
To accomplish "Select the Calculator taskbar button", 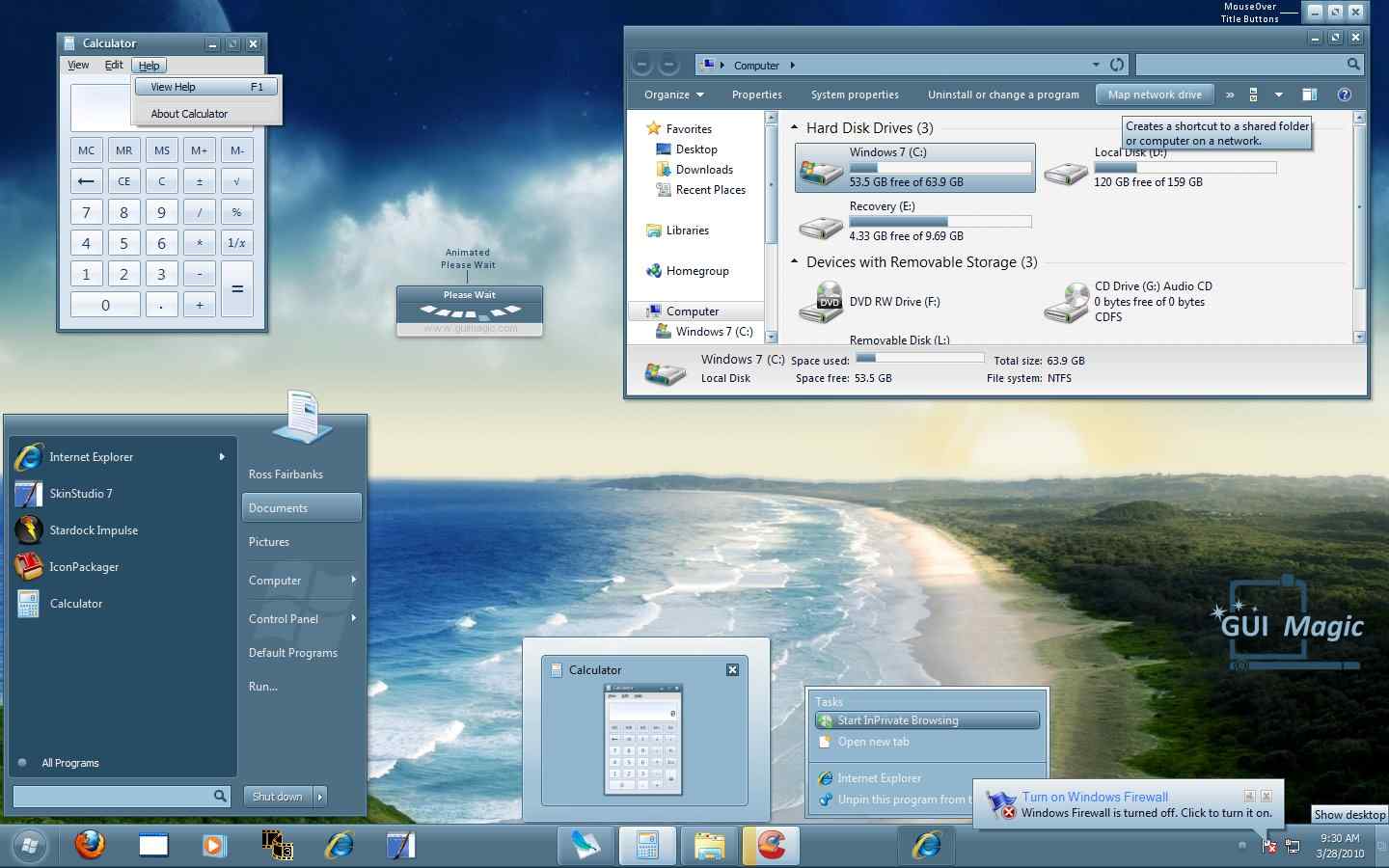I will [x=646, y=846].
